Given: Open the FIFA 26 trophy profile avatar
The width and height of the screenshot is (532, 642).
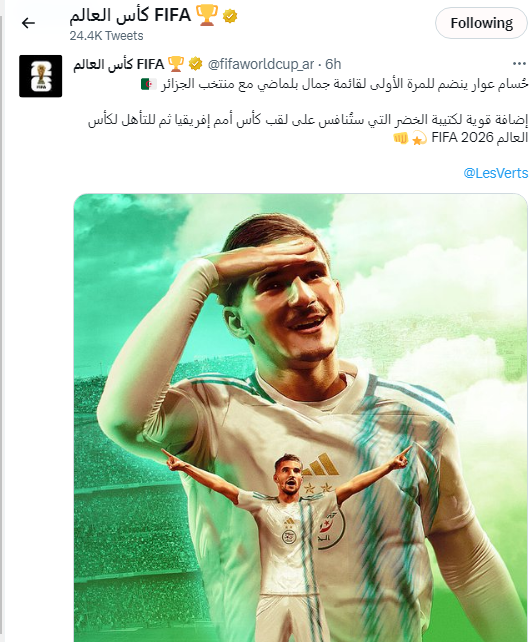Looking at the screenshot, I should click(41, 76).
